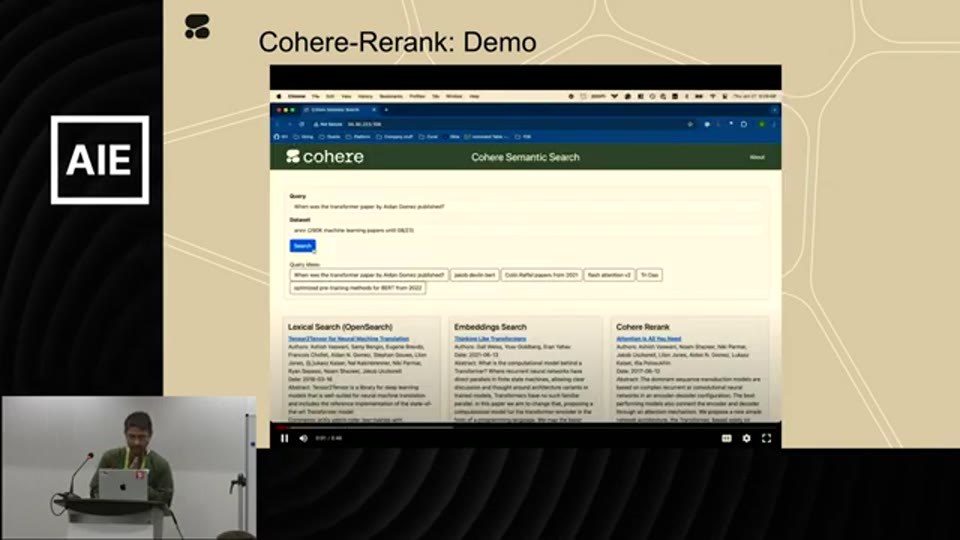
Task: Click the Wi-Fi icon in menu bar
Action: (x=713, y=96)
